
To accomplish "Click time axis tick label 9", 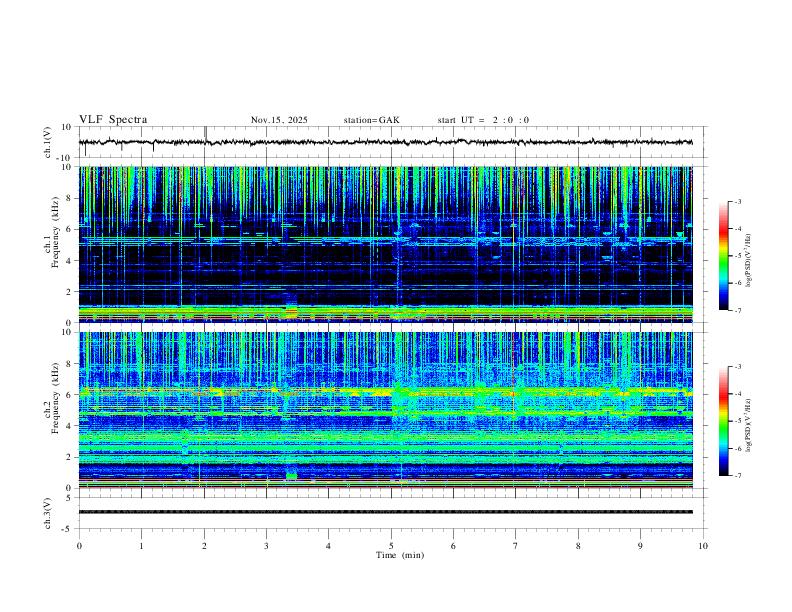I will 640,546.
